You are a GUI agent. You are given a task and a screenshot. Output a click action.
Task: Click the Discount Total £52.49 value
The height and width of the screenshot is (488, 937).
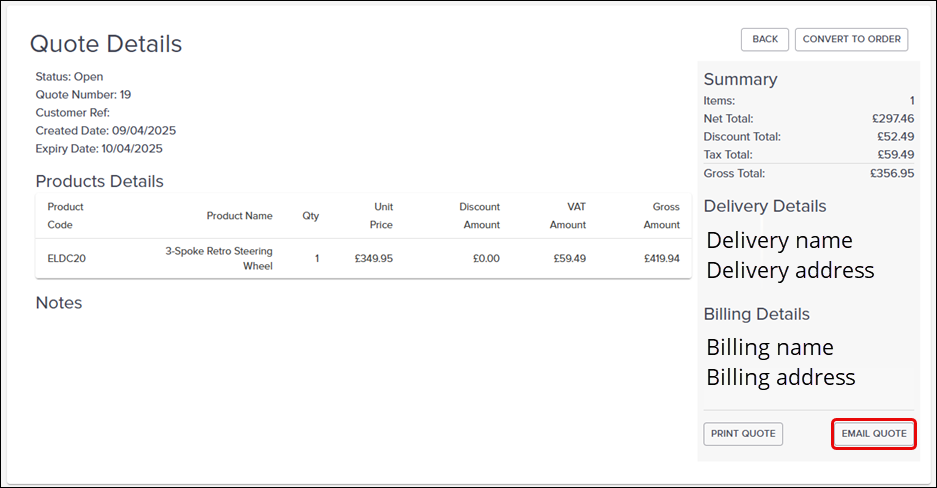tap(895, 136)
